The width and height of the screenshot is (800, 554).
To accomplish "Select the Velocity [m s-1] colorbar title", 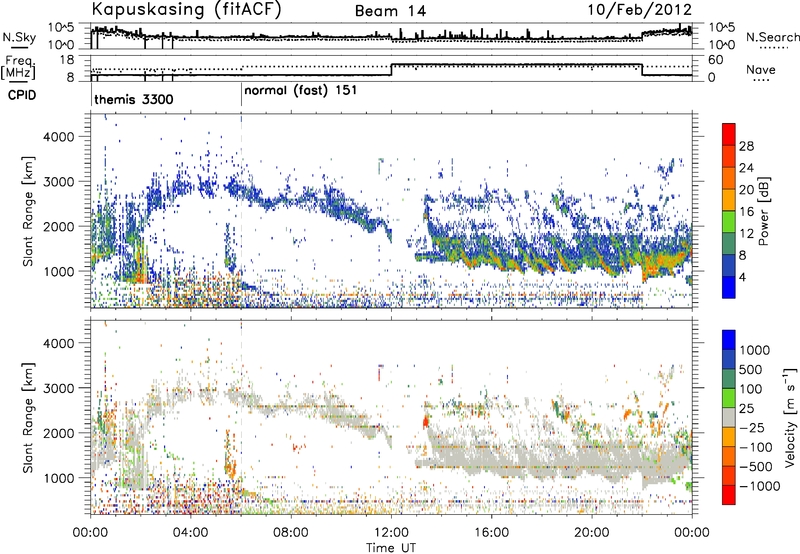I will point(790,417).
